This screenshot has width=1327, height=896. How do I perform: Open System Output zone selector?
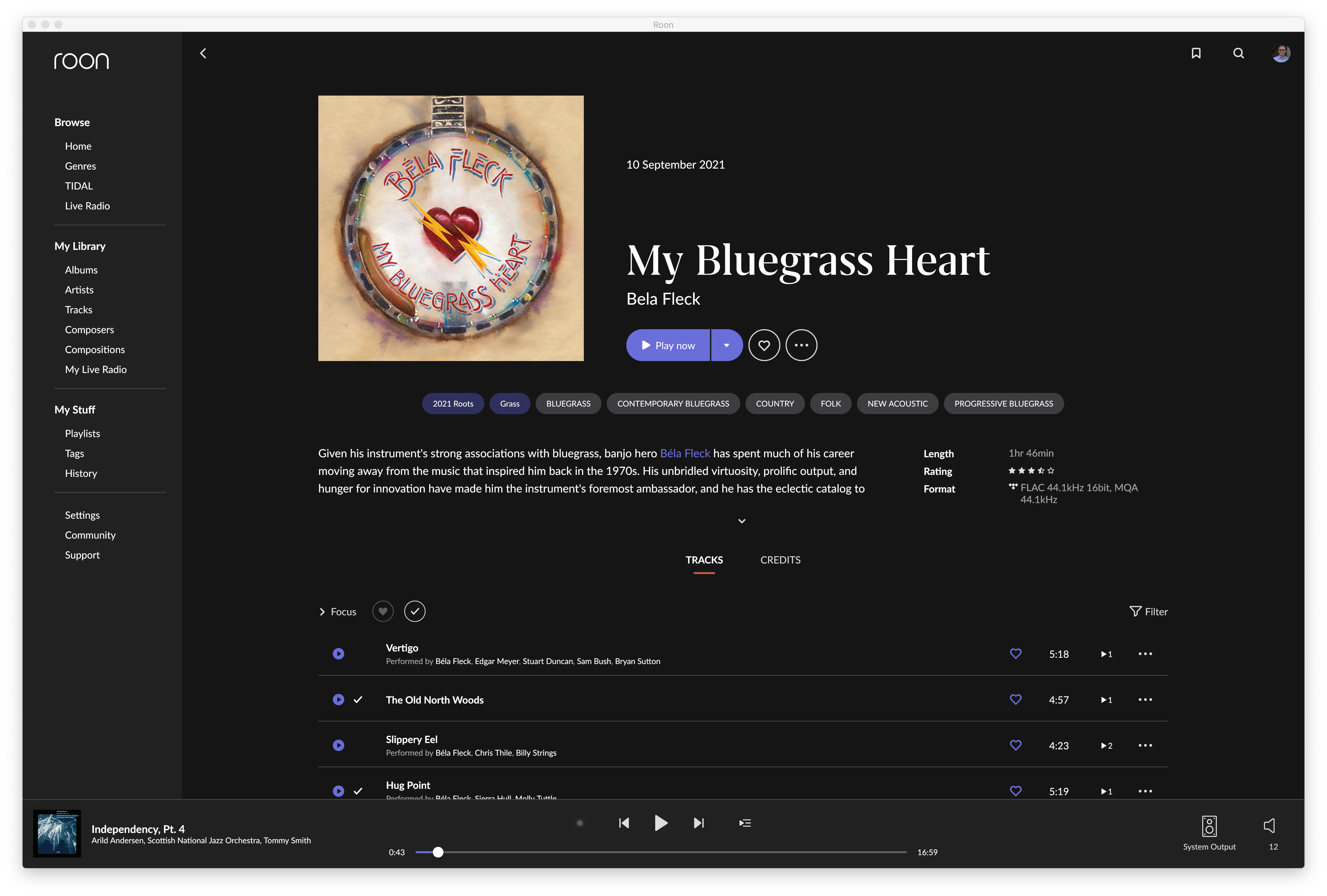(x=1209, y=833)
